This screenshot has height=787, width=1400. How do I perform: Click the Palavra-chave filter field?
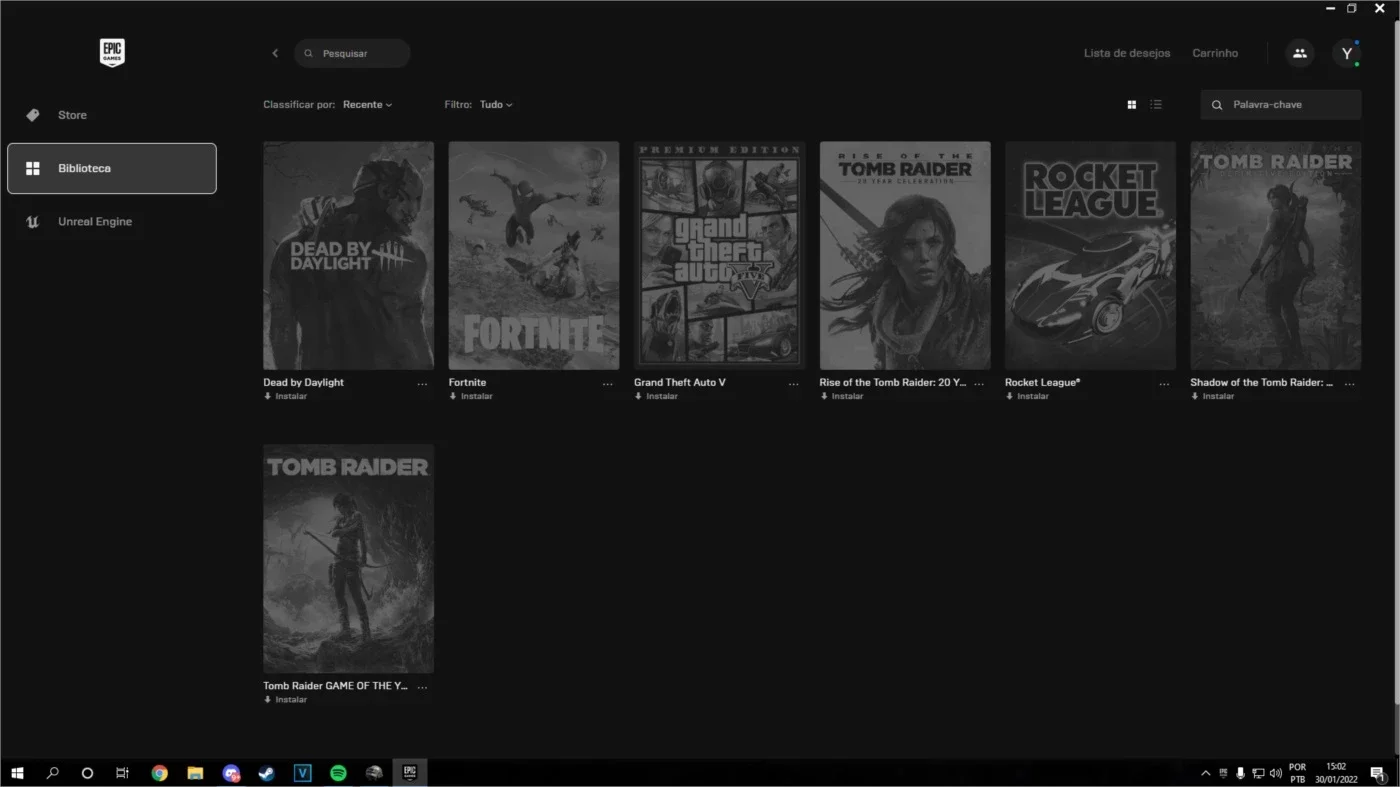[1281, 104]
